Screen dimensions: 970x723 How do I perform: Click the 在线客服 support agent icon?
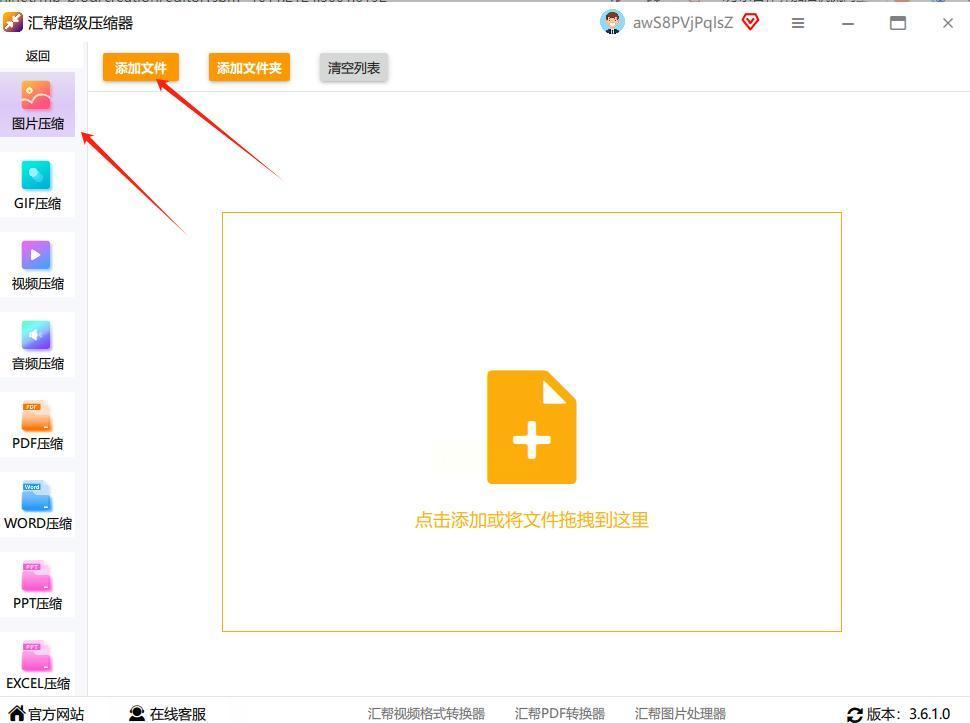[137, 713]
